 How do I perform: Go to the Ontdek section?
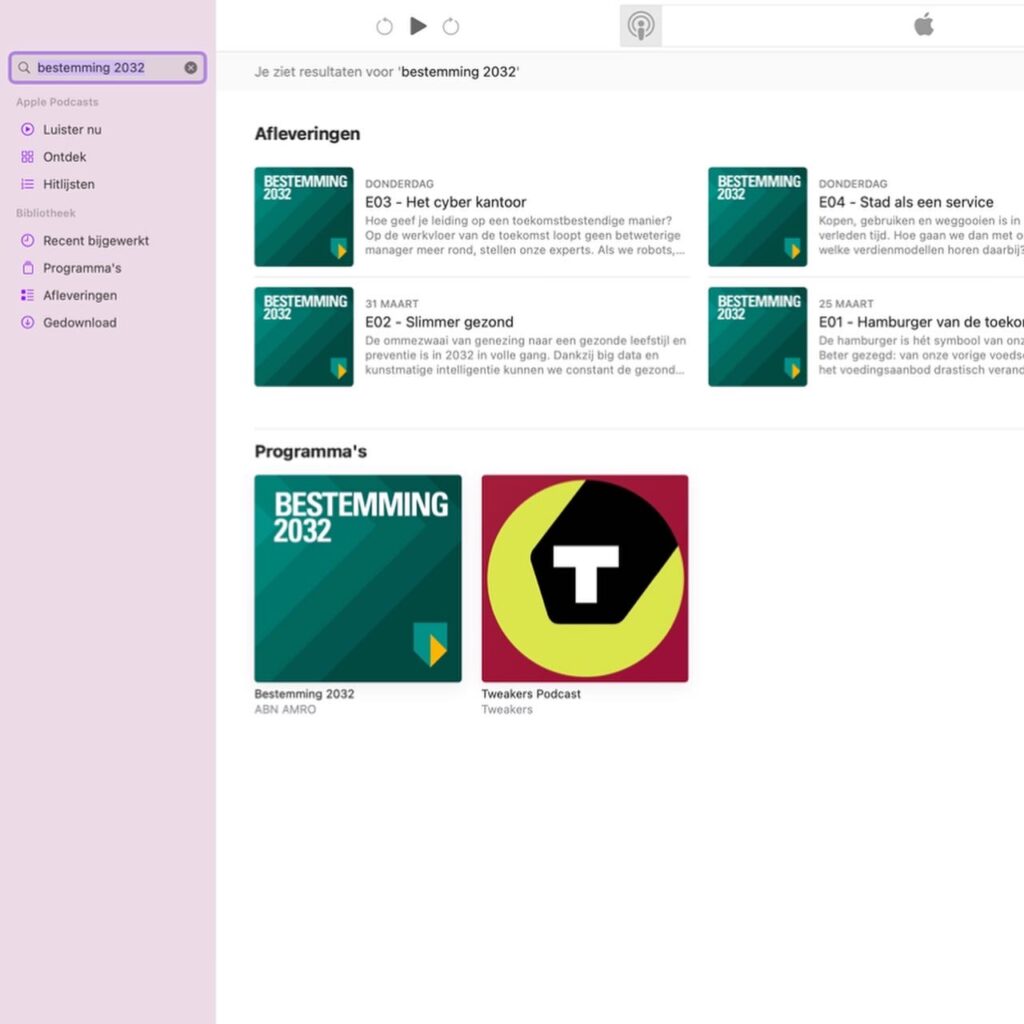64,157
